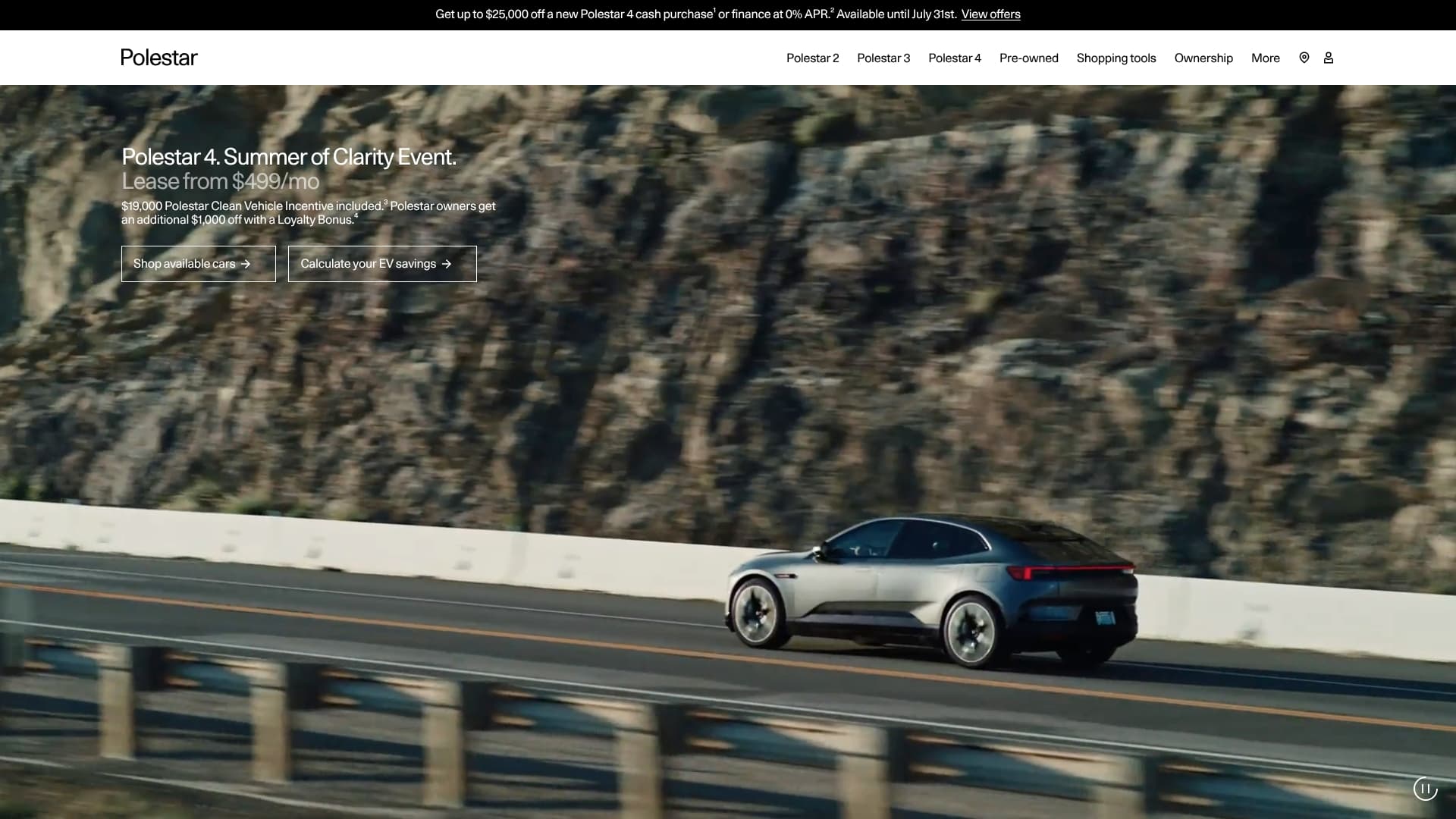Expand the More menu

(1266, 58)
